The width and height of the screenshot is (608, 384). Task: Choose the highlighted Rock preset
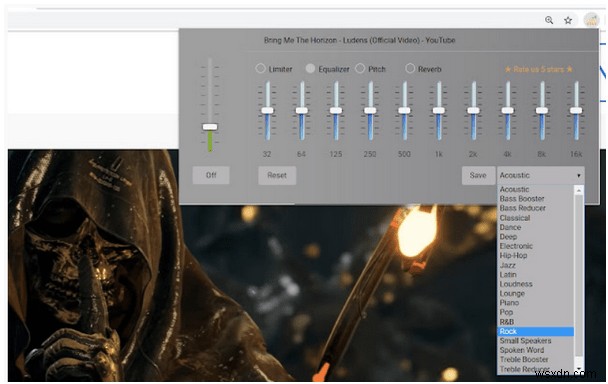tap(535, 331)
